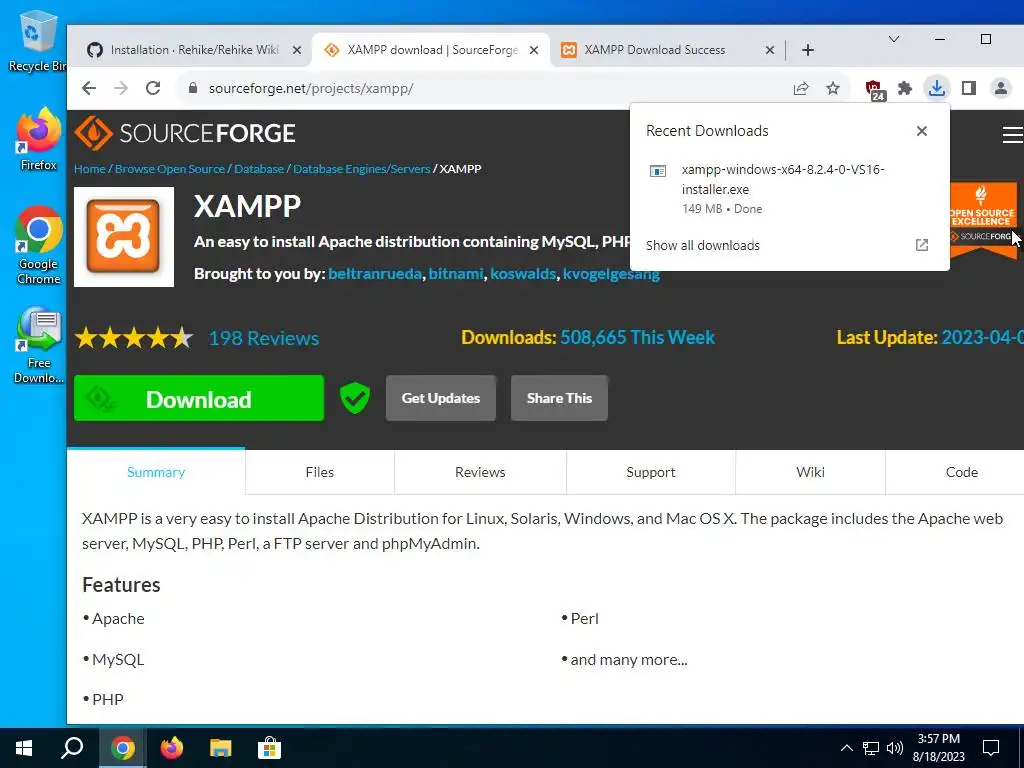
Task: Reload the SourceForge page
Action: tap(153, 88)
